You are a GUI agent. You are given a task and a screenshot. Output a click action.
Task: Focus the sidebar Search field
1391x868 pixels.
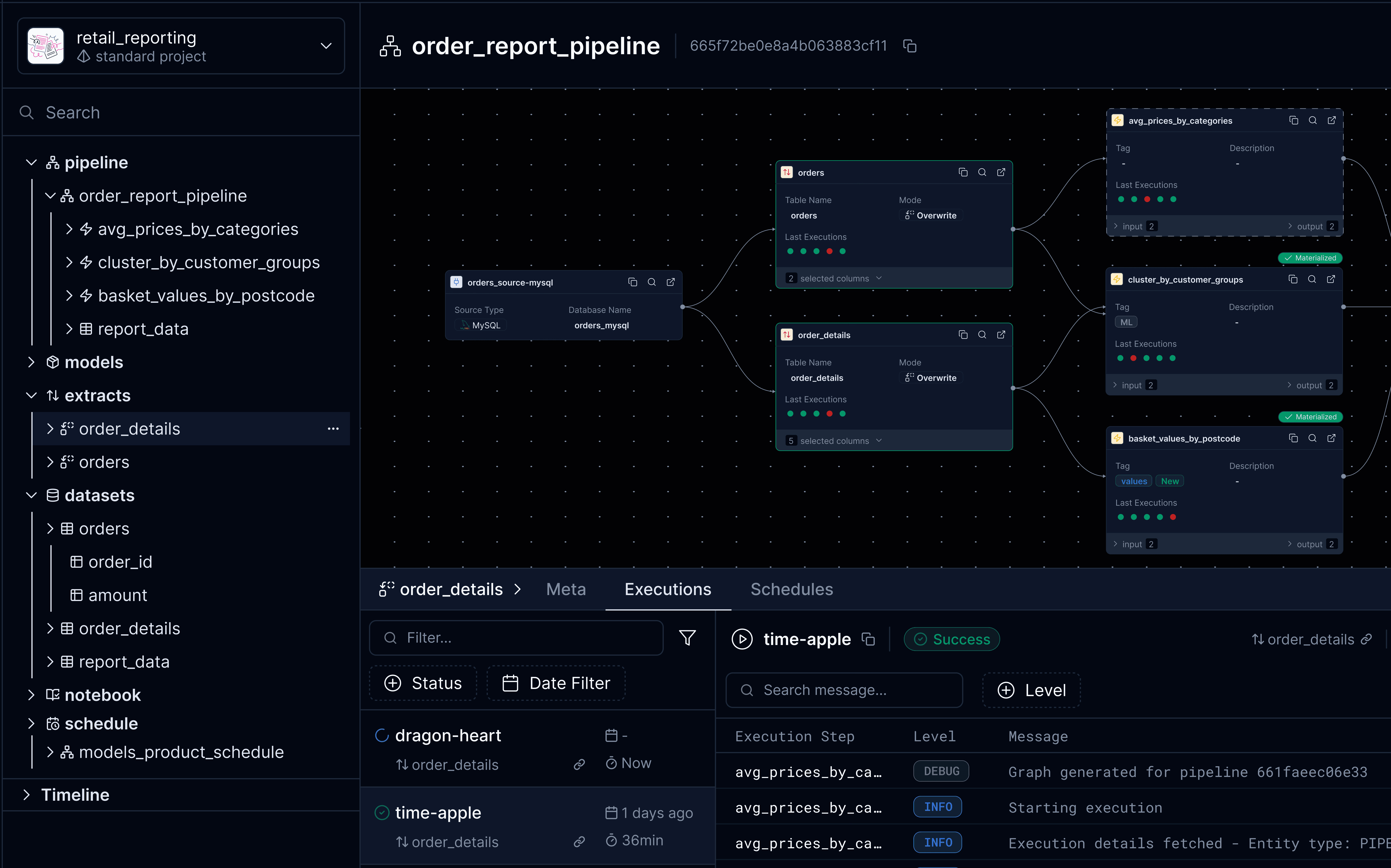click(x=181, y=112)
